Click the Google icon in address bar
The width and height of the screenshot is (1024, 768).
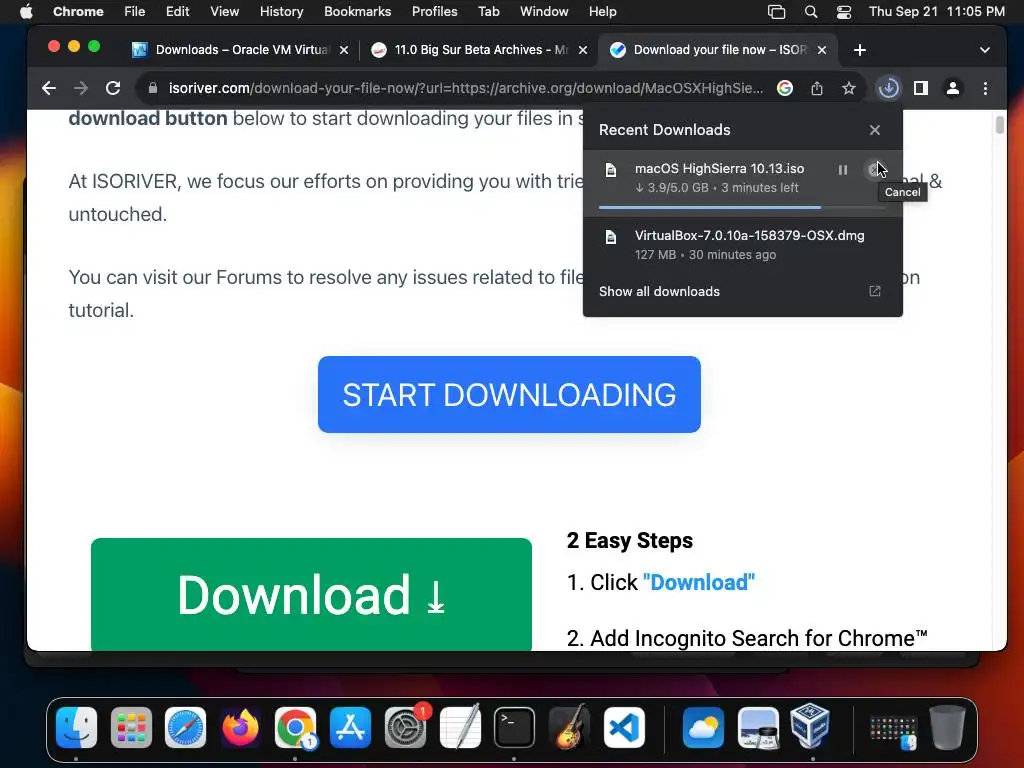pyautogui.click(x=785, y=88)
